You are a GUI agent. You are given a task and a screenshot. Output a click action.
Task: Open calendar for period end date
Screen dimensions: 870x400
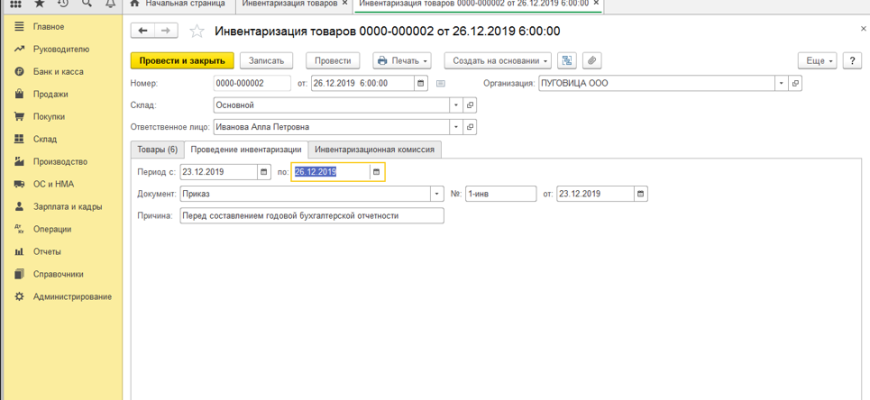(376, 172)
